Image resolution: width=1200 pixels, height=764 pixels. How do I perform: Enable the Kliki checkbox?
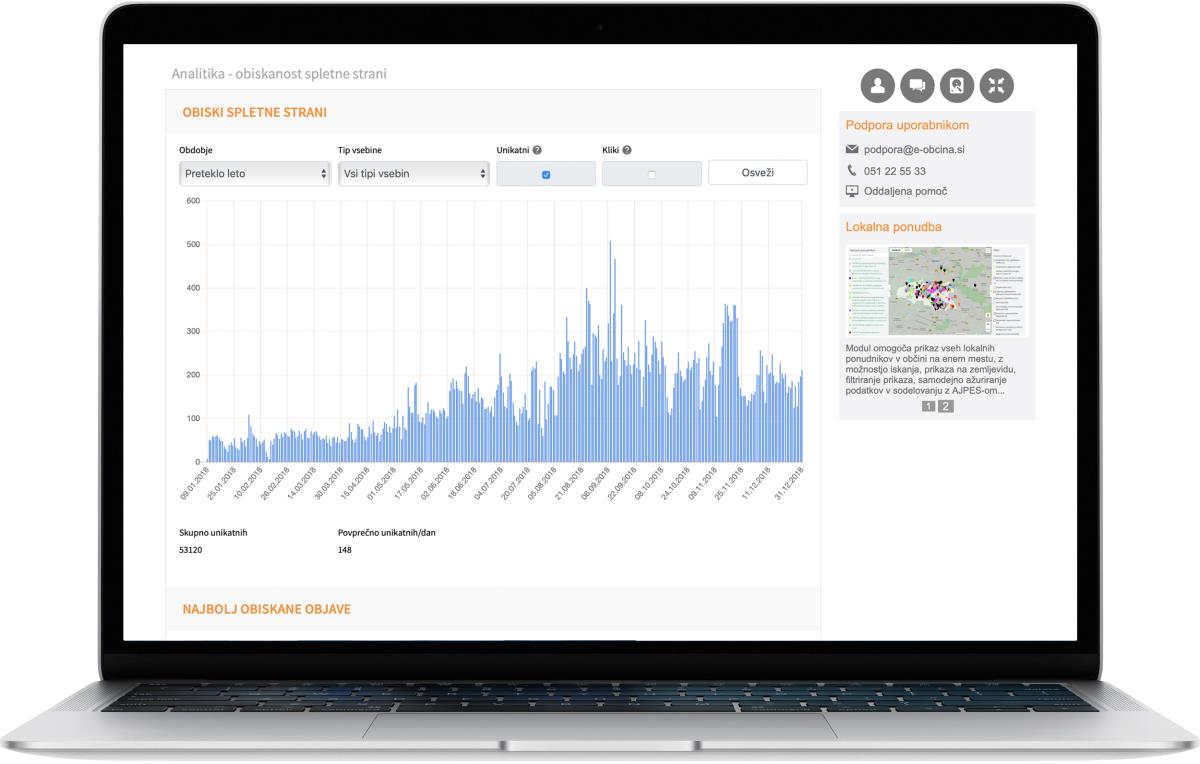tap(652, 174)
